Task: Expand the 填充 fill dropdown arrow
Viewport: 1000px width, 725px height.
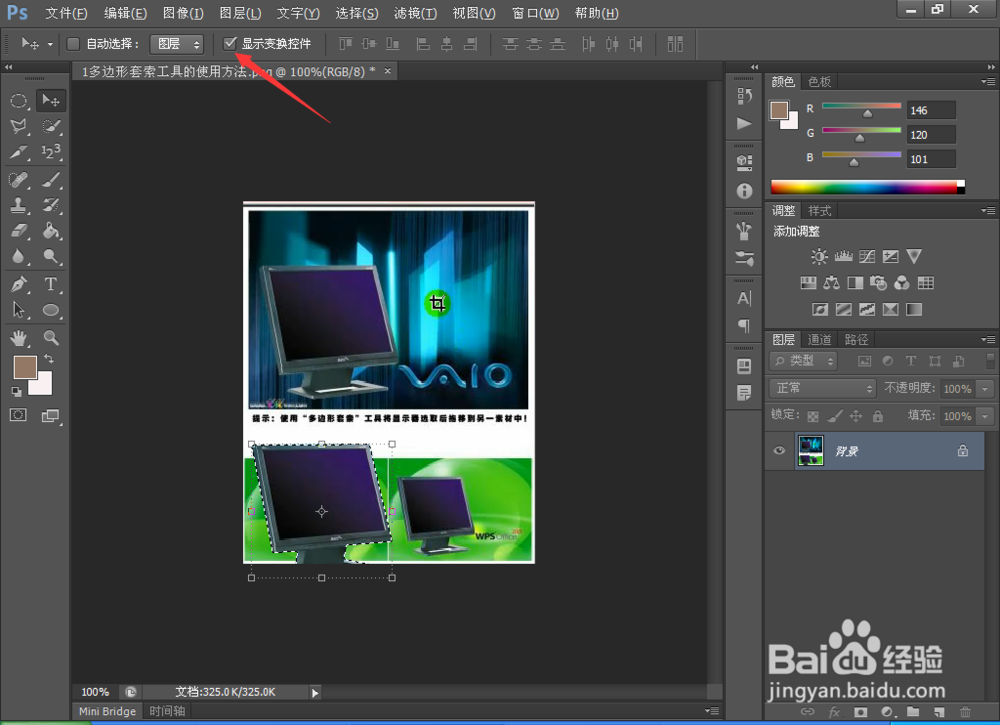Action: point(985,416)
